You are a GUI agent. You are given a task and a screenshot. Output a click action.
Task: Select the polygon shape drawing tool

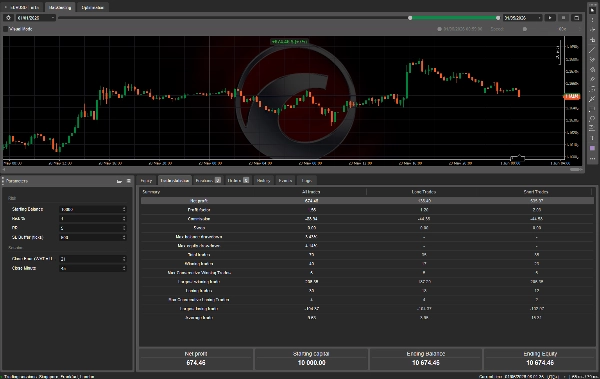592,69
